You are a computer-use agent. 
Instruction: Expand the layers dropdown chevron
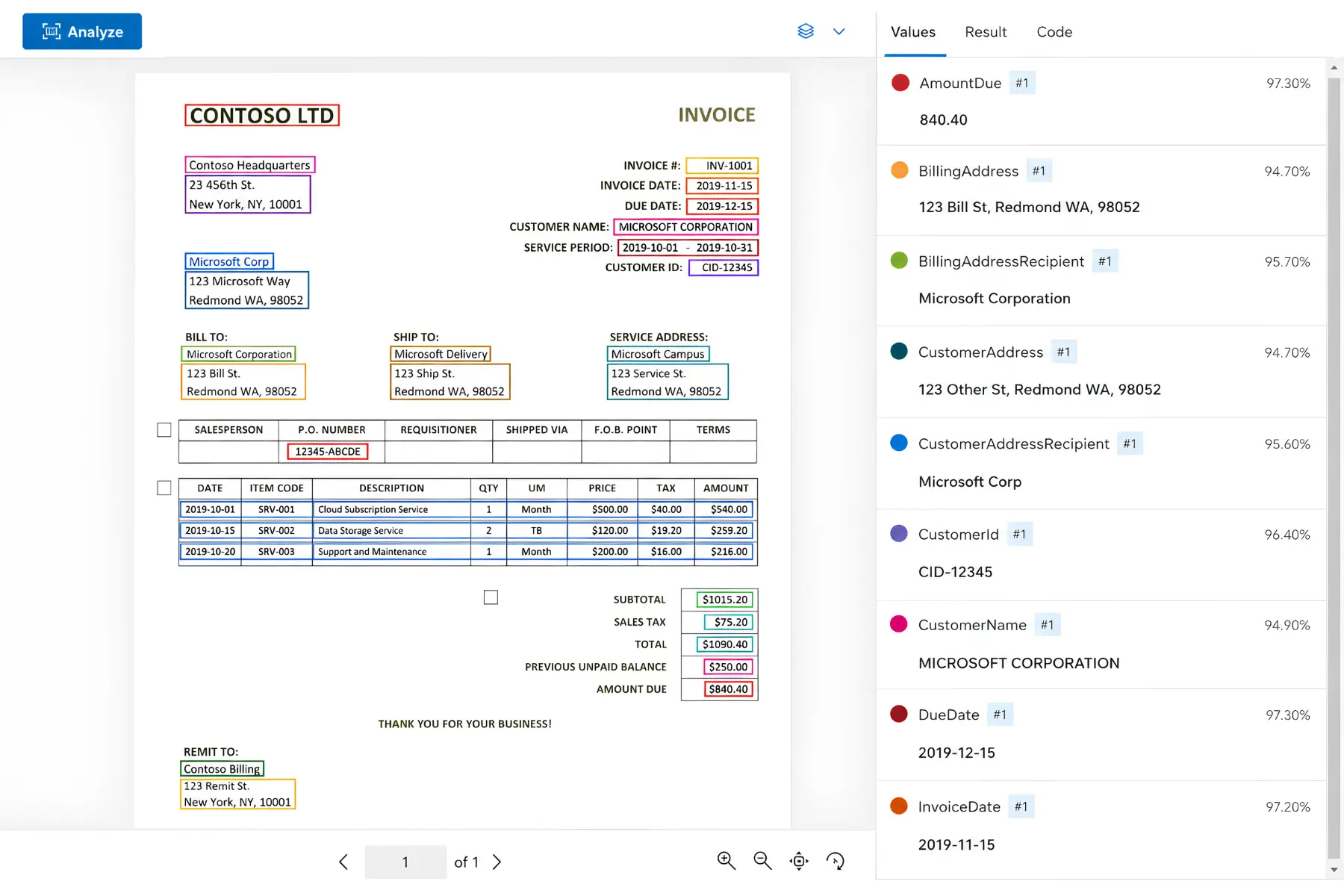(839, 31)
